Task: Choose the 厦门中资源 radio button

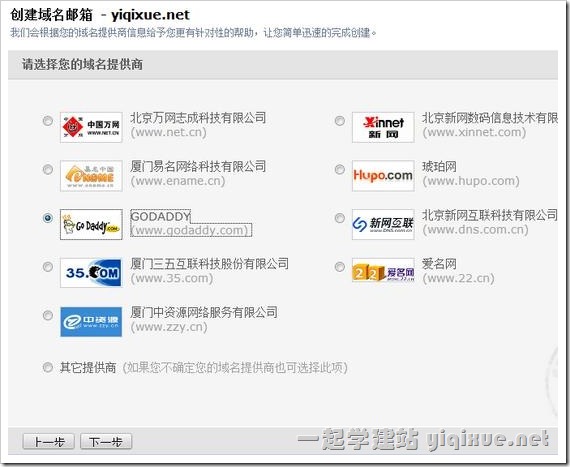Action: (x=48, y=315)
